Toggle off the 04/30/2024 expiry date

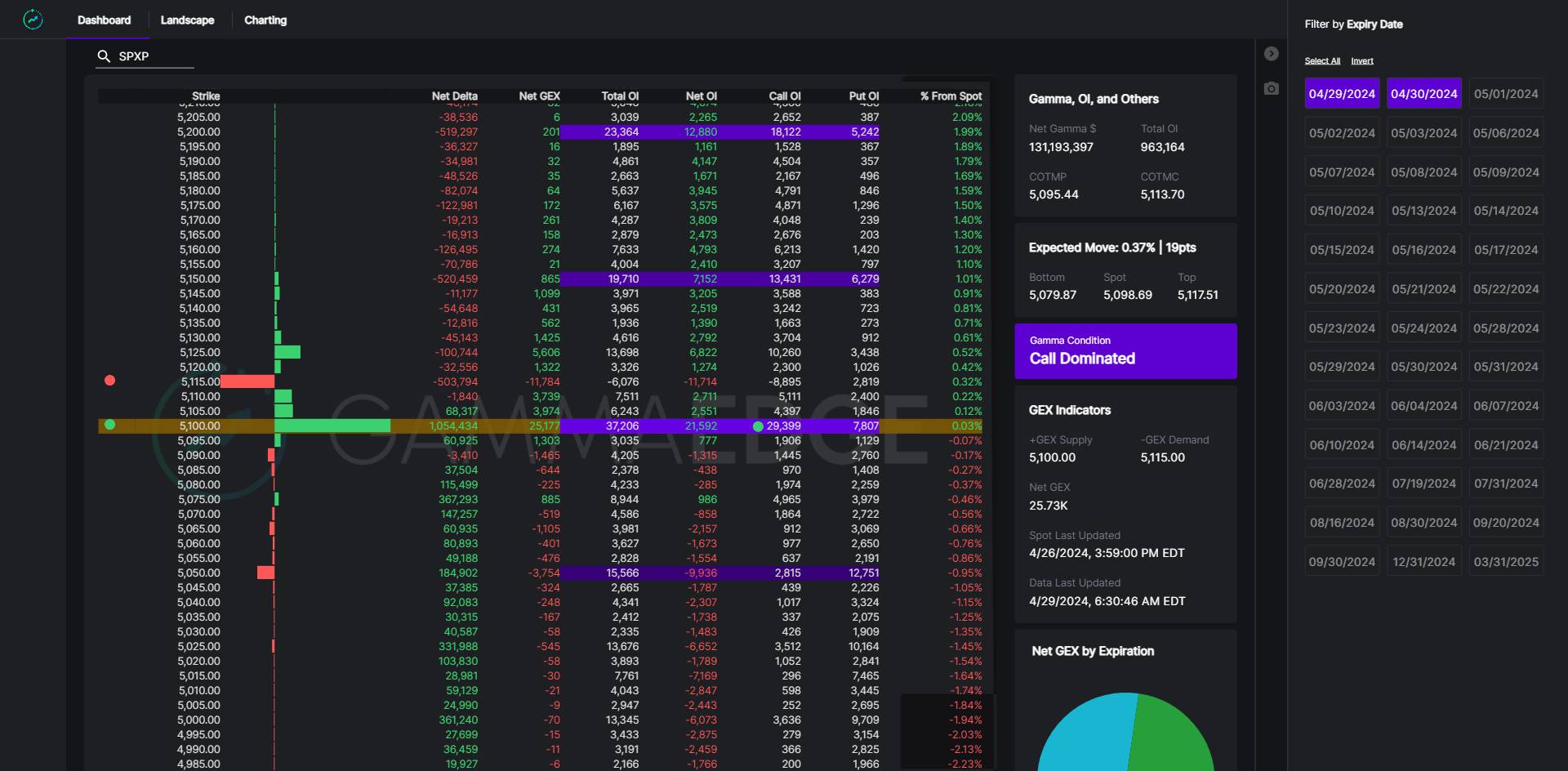click(x=1423, y=94)
